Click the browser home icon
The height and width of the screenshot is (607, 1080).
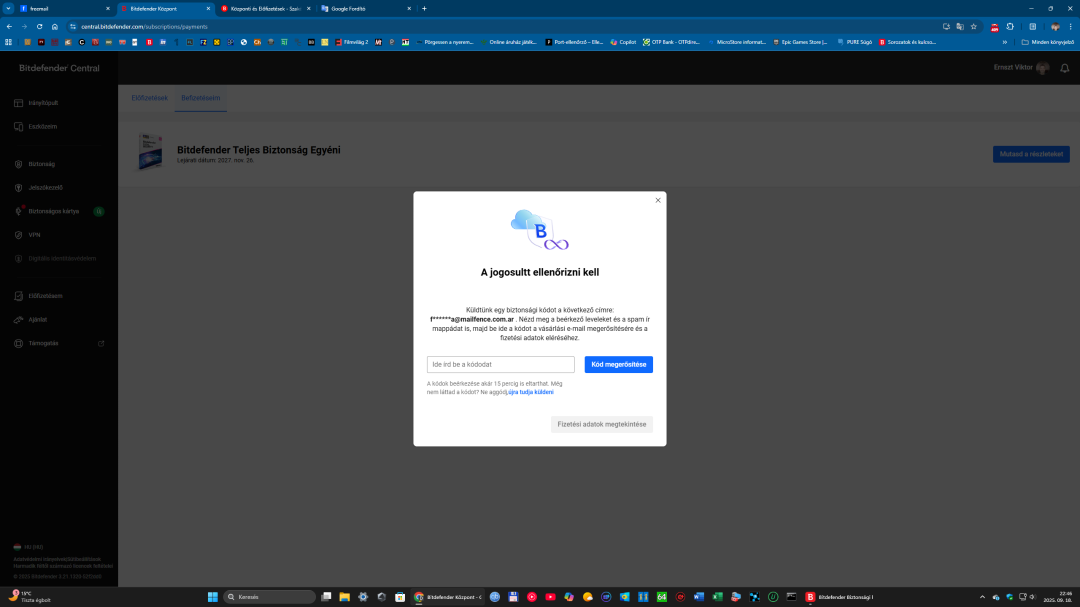click(54, 27)
